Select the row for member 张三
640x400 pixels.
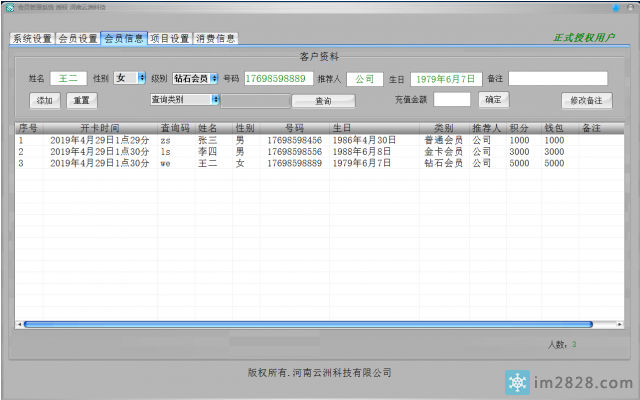[207, 141]
